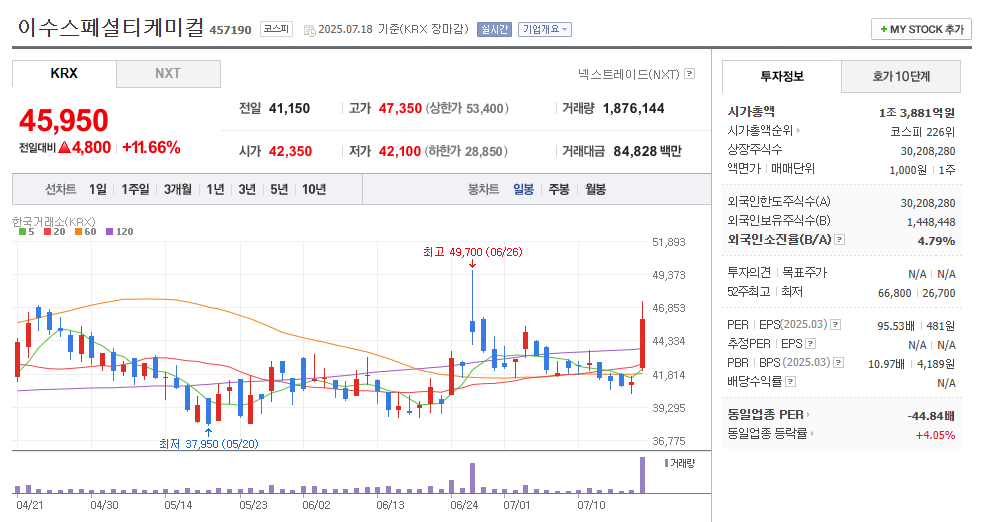Click the sector change +4.05%
This screenshot has width=987, height=522.
tap(935, 435)
